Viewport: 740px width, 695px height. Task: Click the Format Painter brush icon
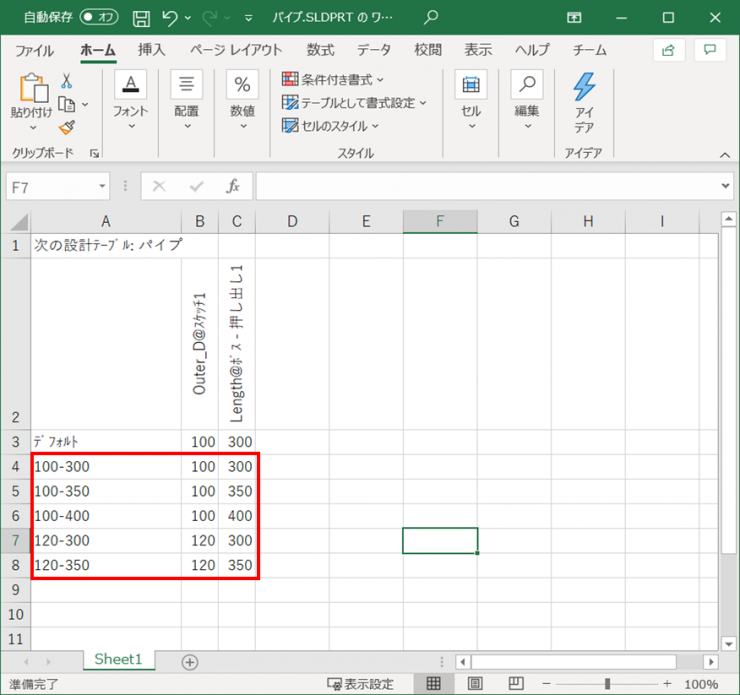(x=67, y=126)
